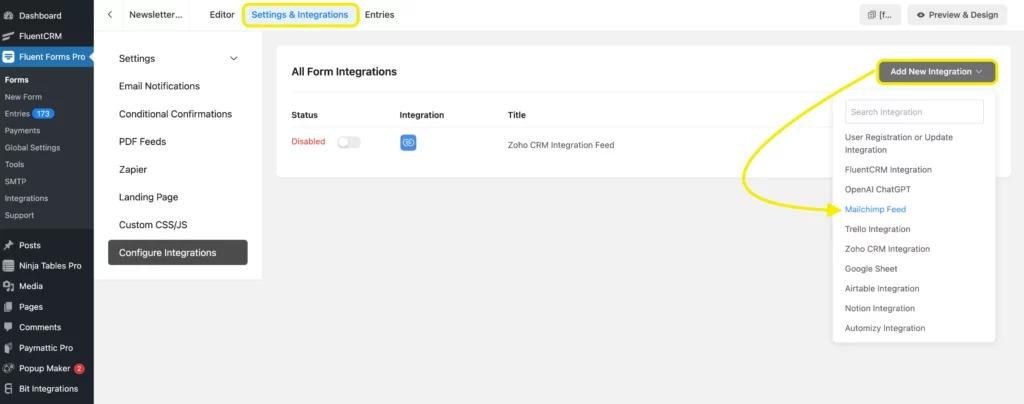The width and height of the screenshot is (1024, 404).
Task: Open Preview & Design
Action: tap(957, 14)
